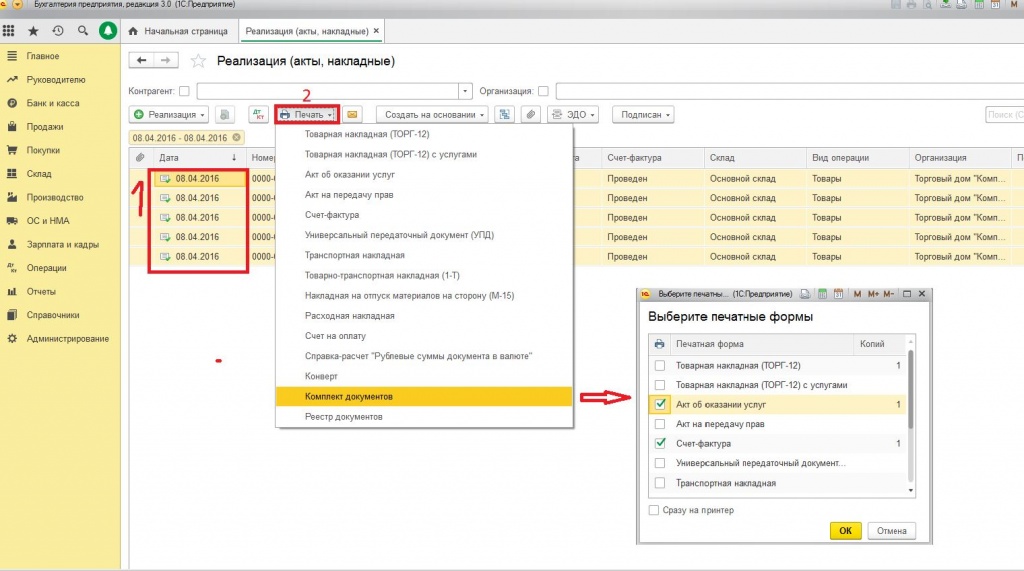Viewport: 1024px width, 571px height.
Task: Uncheck the Счет-фактура checkbox in the dialog
Action: tap(660, 444)
